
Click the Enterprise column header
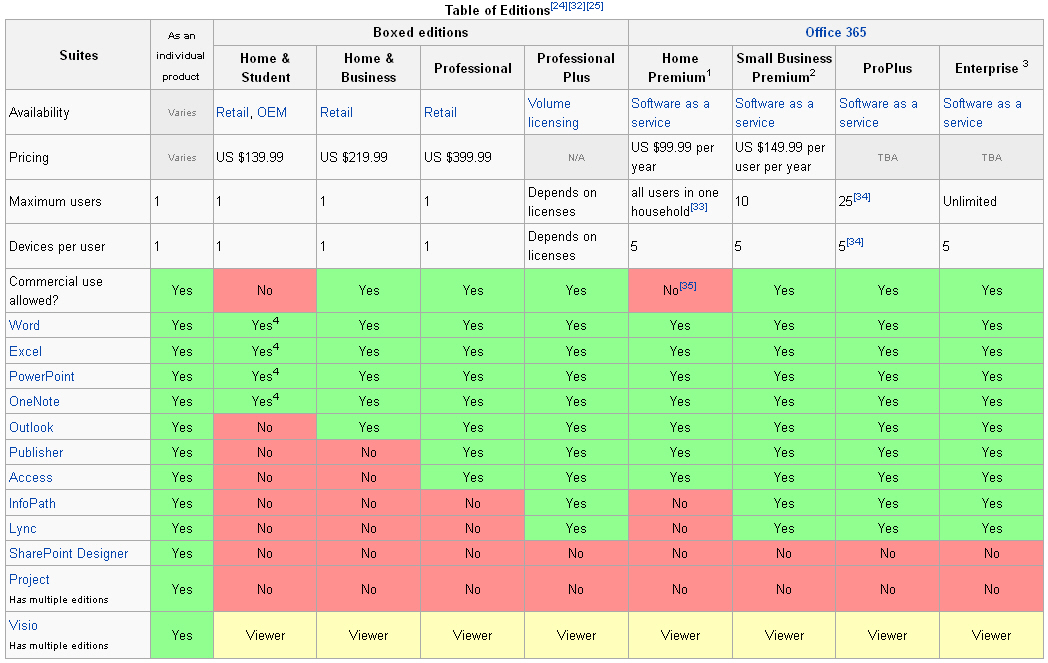point(991,68)
